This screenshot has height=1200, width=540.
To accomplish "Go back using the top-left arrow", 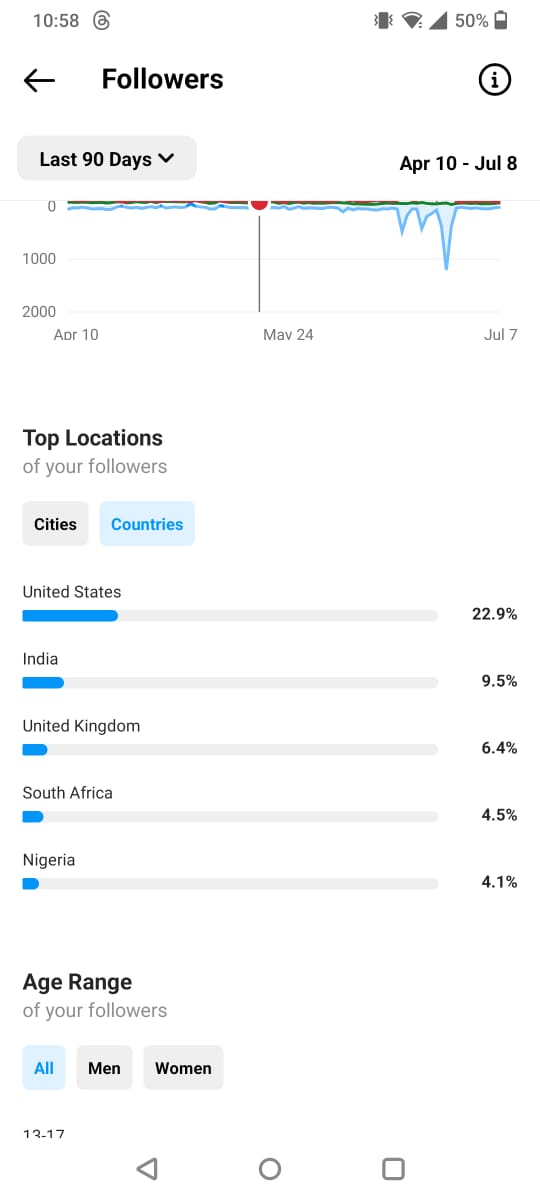I will point(39,80).
